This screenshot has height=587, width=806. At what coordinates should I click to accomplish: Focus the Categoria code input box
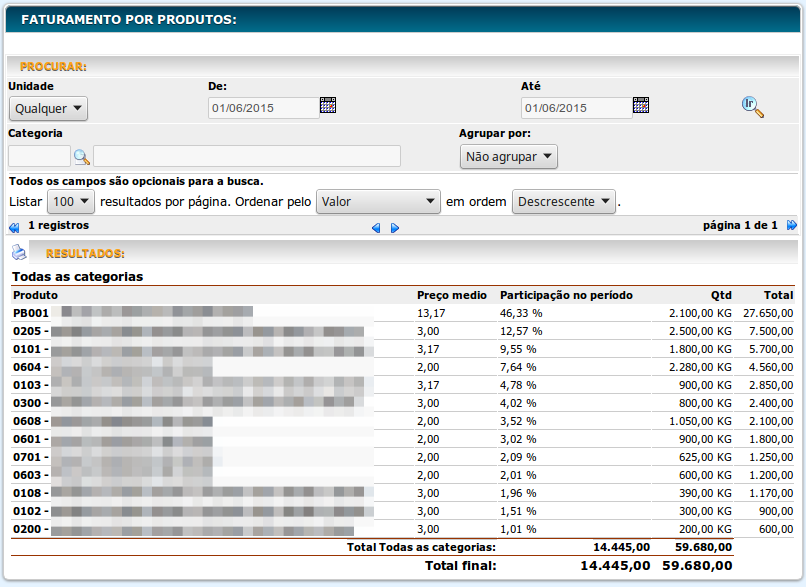pos(39,156)
